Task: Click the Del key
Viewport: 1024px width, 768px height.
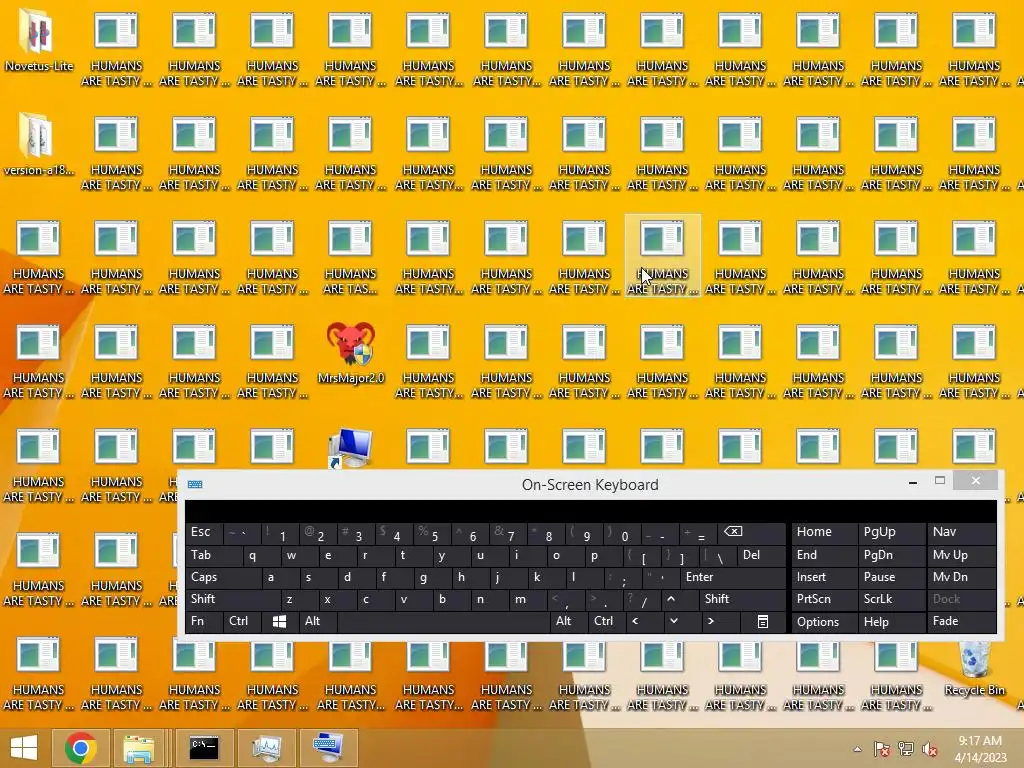Action: (x=761, y=556)
